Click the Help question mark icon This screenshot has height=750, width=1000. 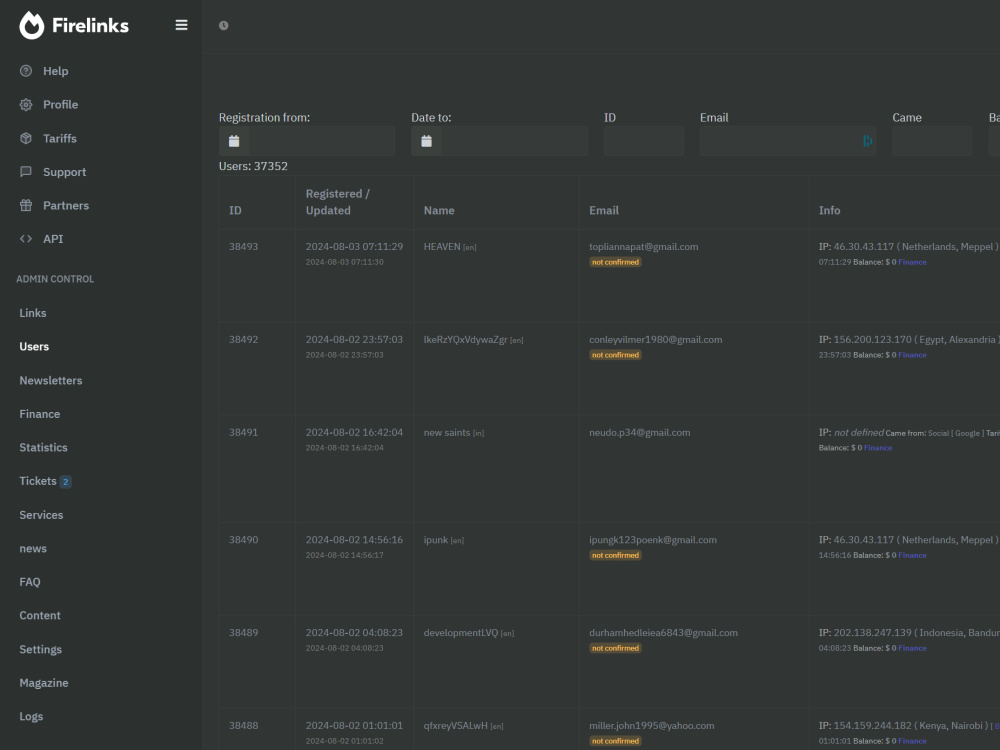click(x=26, y=71)
